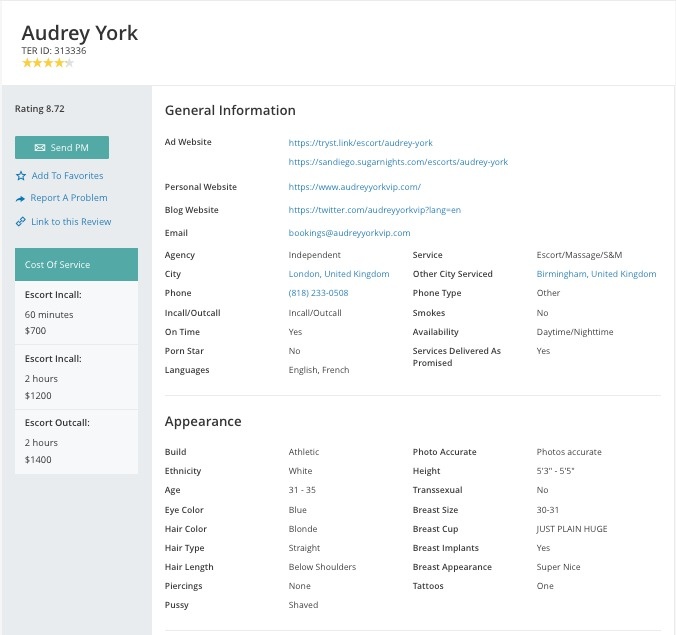Open the sandiego.sugarnights.com ad URL
Image resolution: width=676 pixels, height=635 pixels.
[x=398, y=162]
